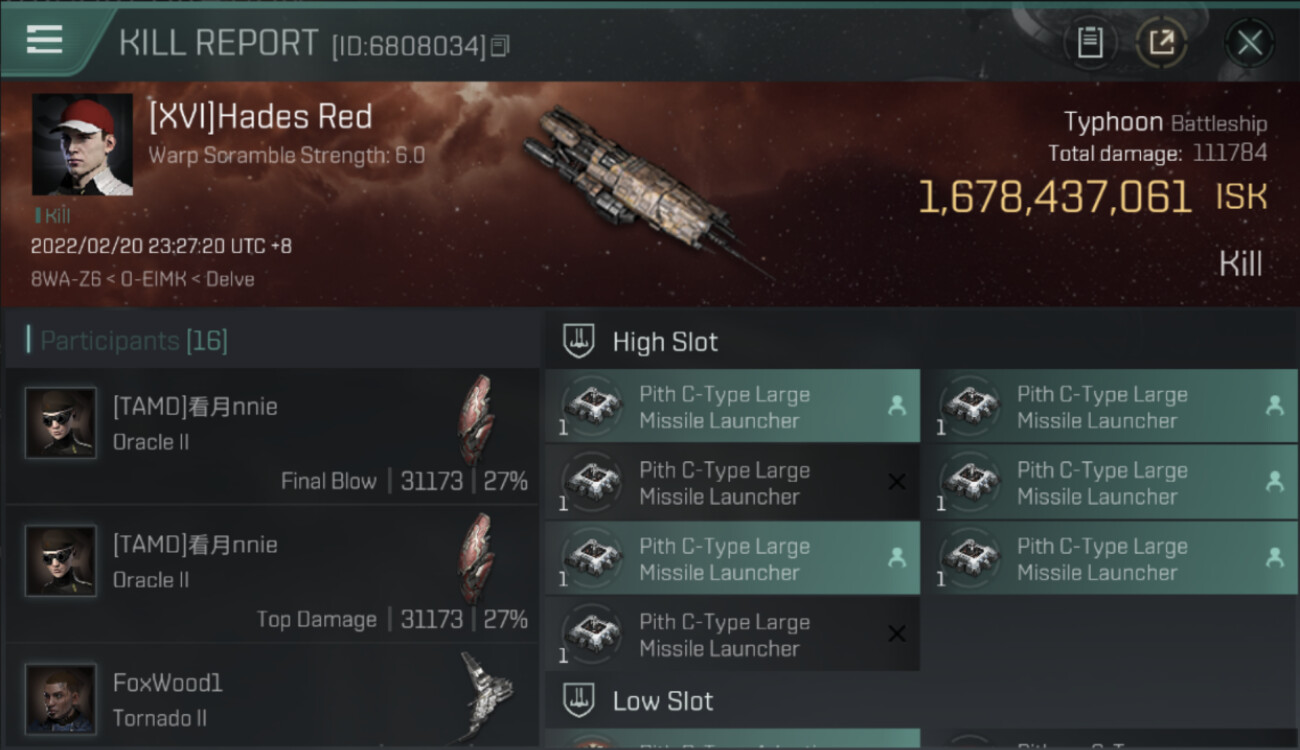
Task: Click the High Slot section icon
Action: 580,341
